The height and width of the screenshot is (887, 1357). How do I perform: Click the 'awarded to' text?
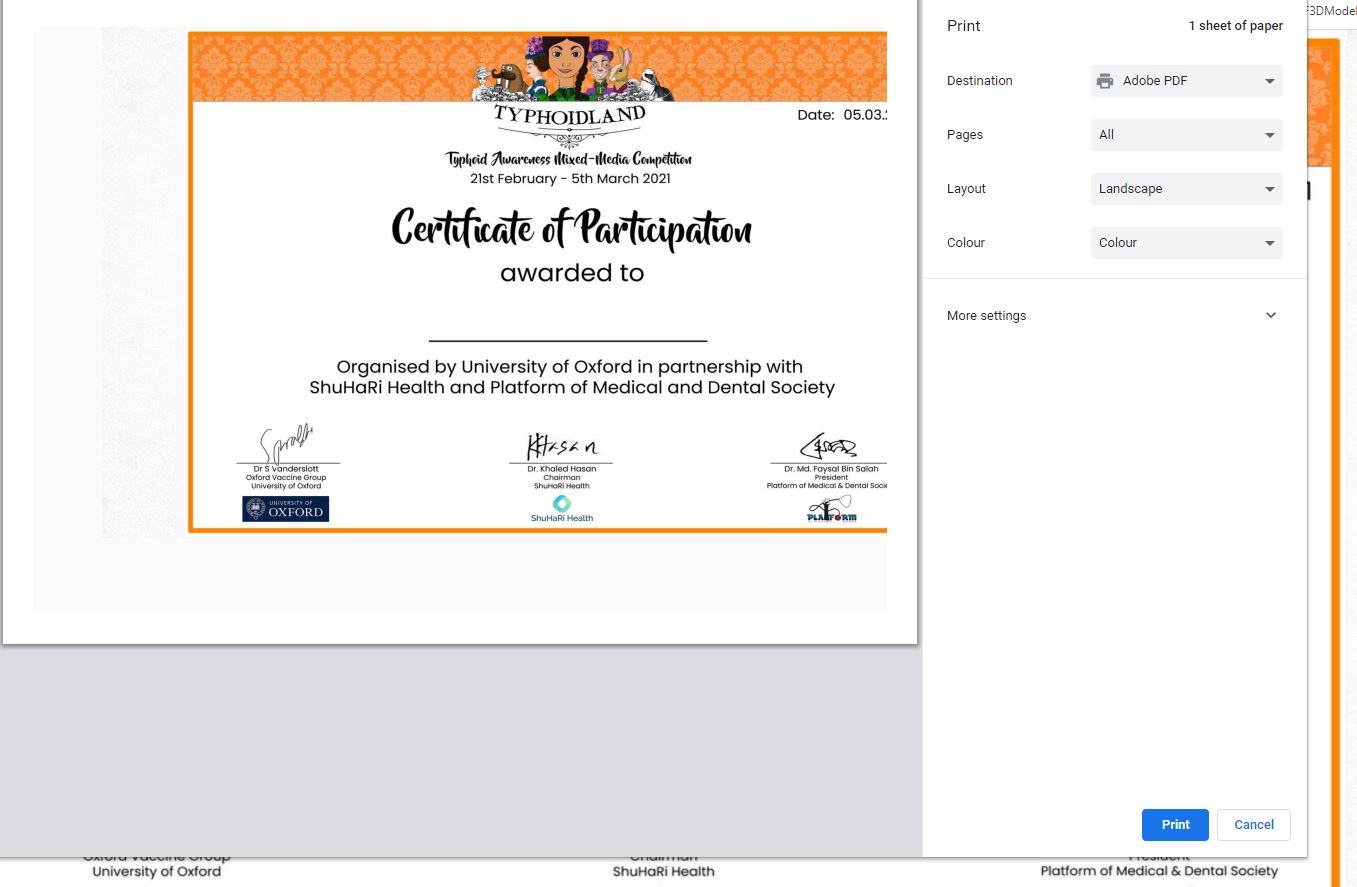pos(572,273)
